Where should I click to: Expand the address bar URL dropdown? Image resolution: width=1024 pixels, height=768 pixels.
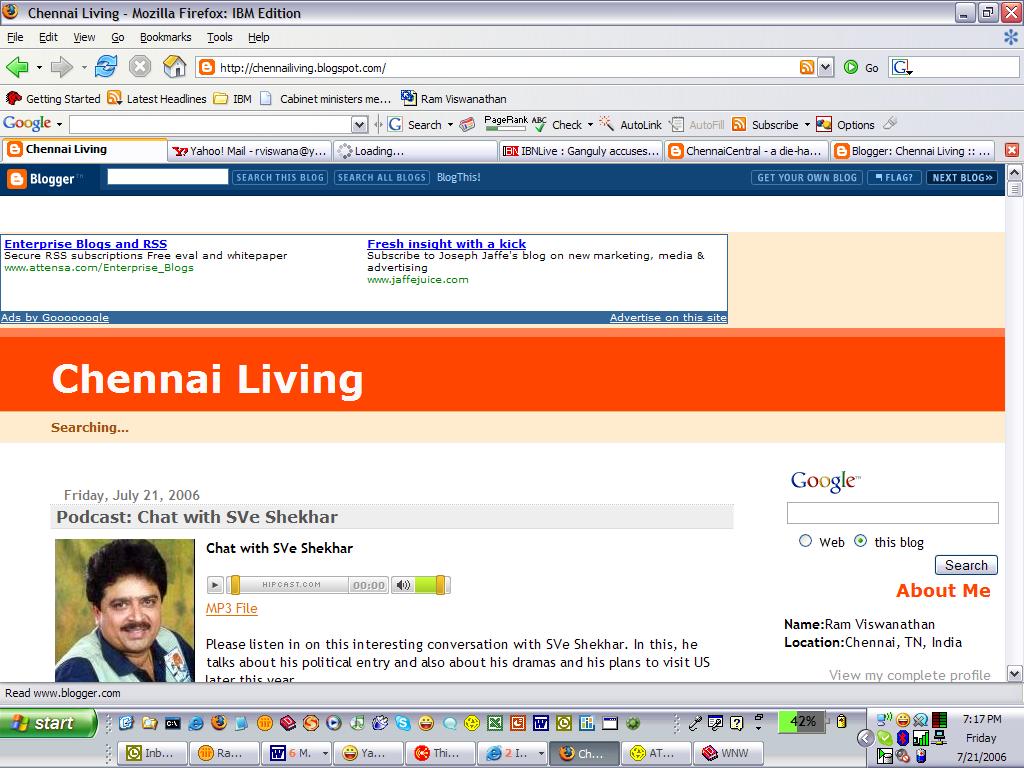(825, 67)
